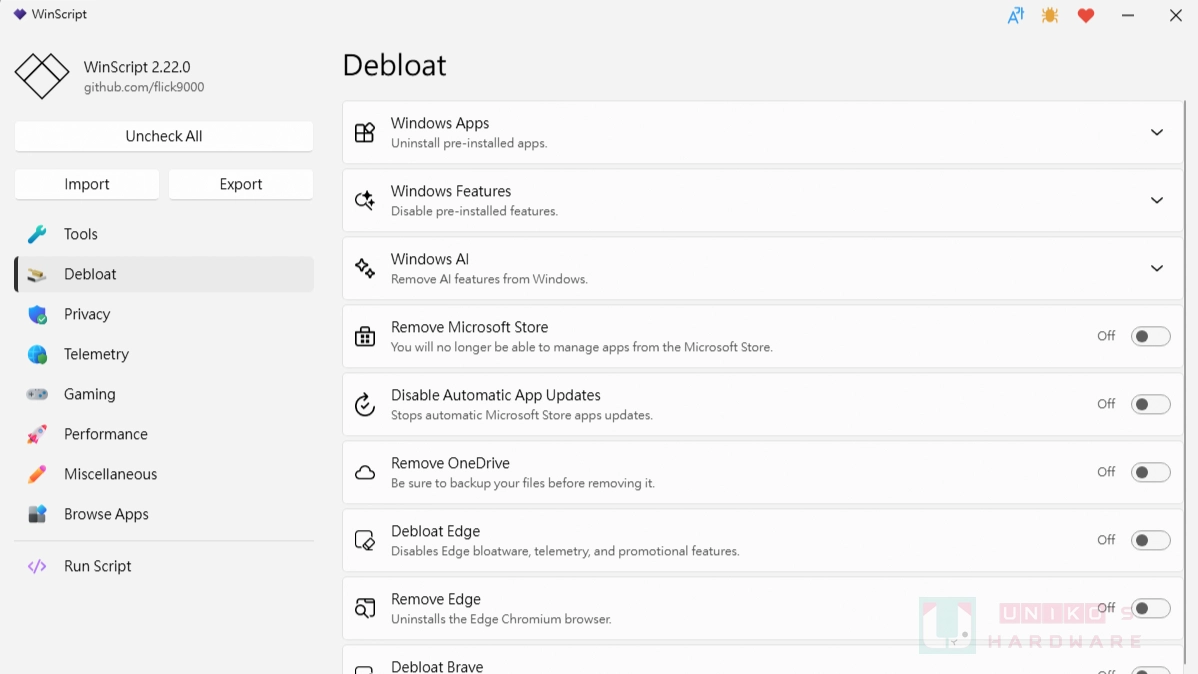Click the Export button
This screenshot has height=674, width=1198.
241,184
